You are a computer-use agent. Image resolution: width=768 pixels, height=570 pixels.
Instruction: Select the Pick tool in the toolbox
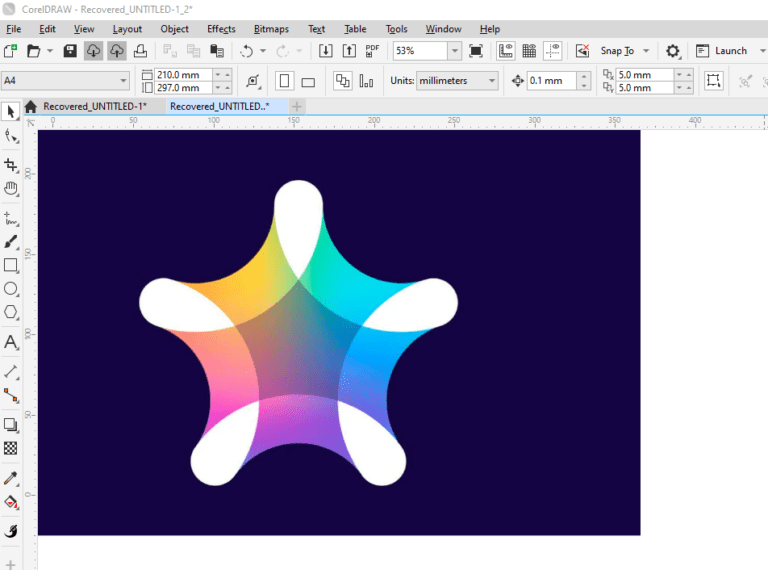(x=11, y=111)
